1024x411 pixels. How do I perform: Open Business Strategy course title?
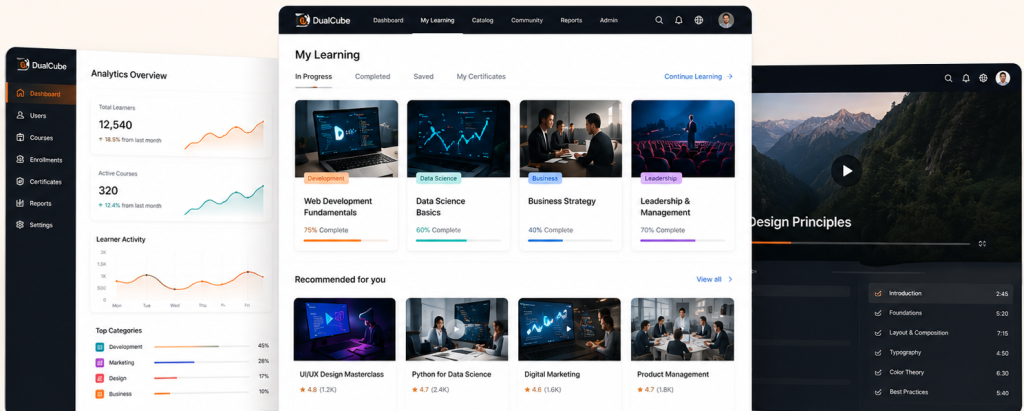(562, 201)
